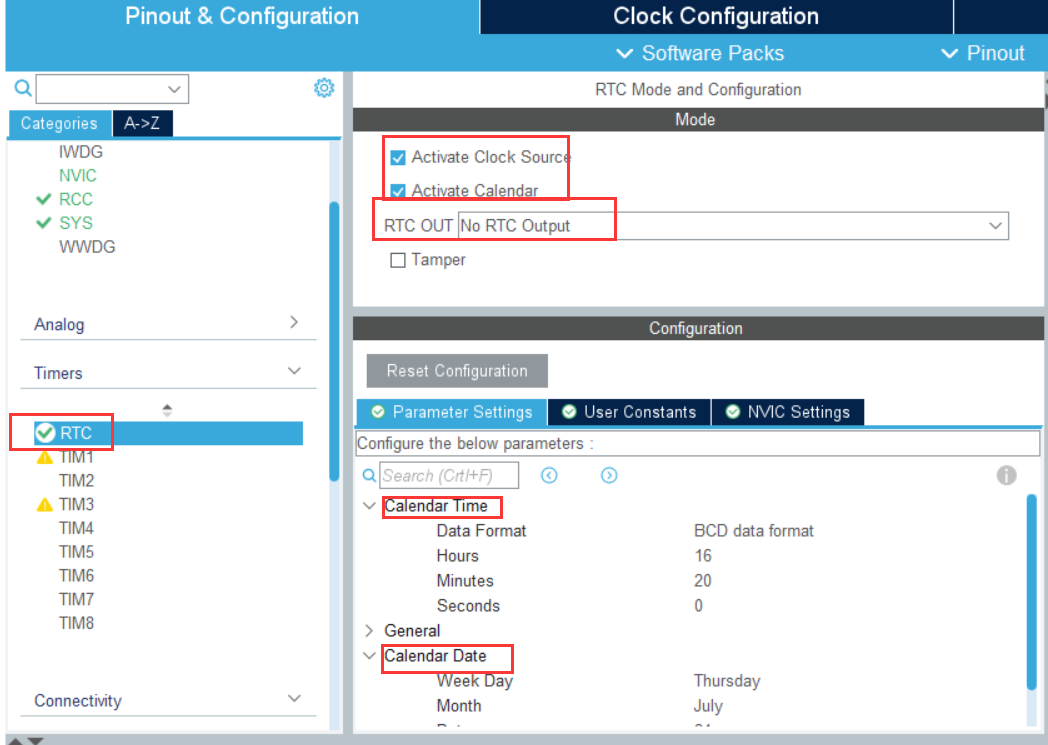Click the info icon in parameter settings
This screenshot has height=745, width=1048.
(x=1006, y=475)
